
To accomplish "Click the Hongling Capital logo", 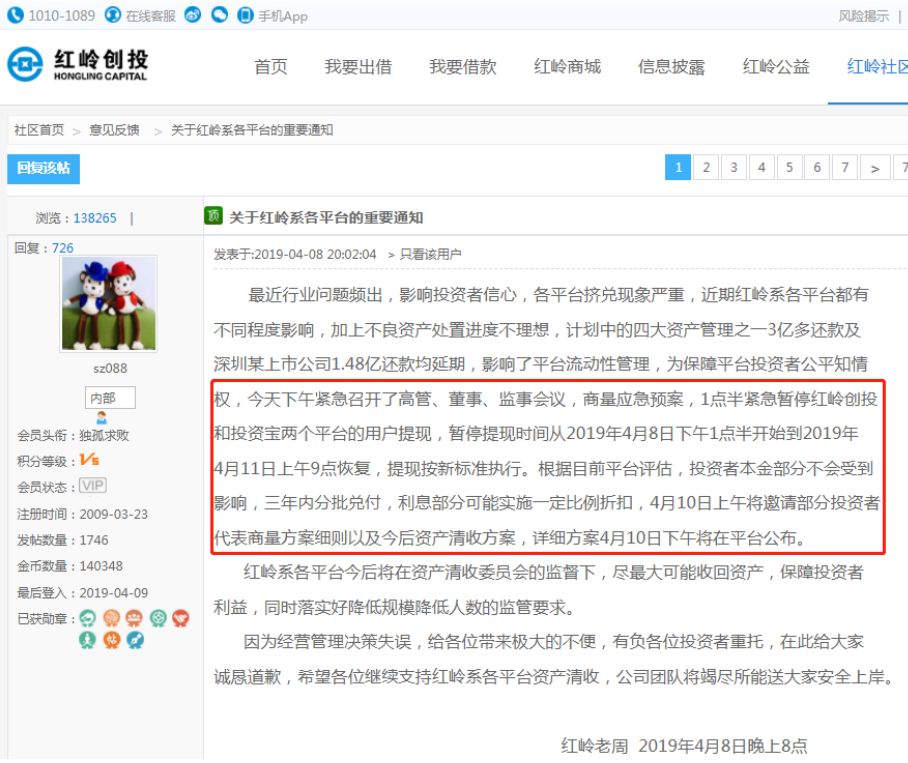I will [78, 64].
